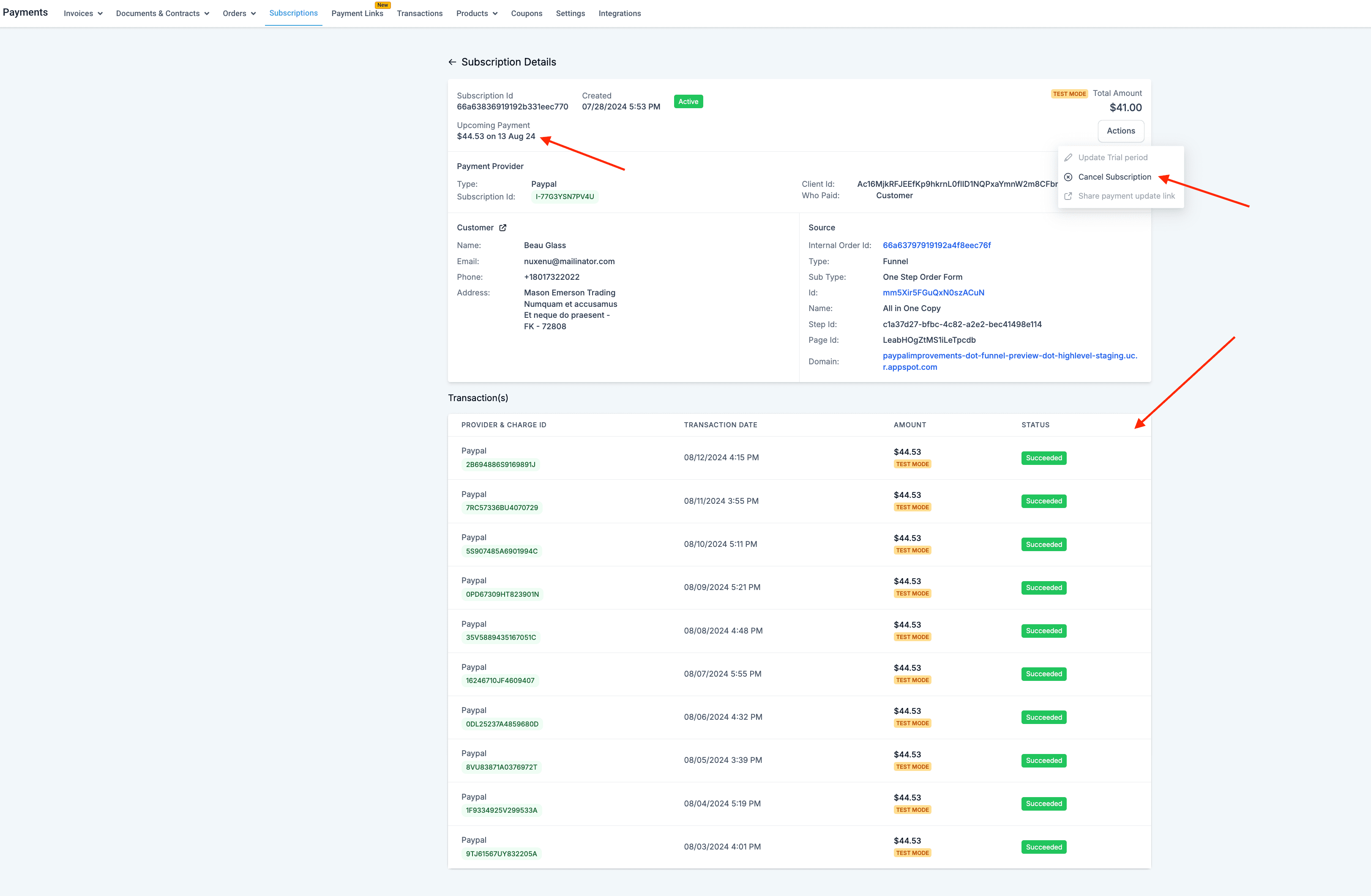Click charge ID 7RC57336BU4070729

502,508
